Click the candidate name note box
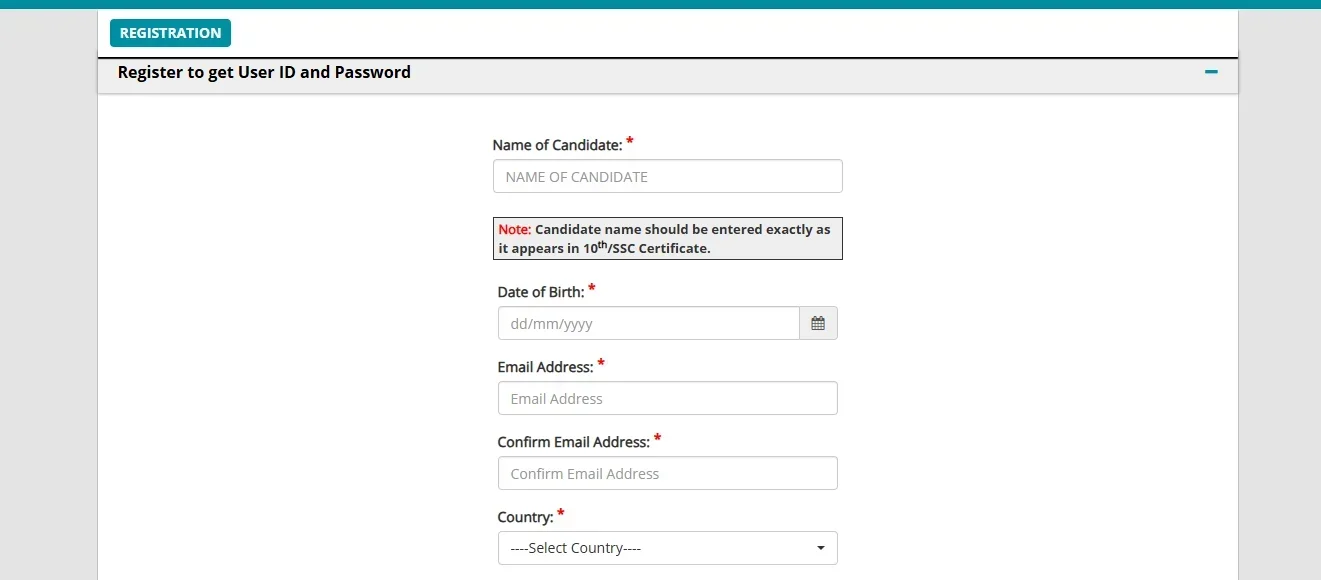This screenshot has width=1321, height=580. (667, 239)
